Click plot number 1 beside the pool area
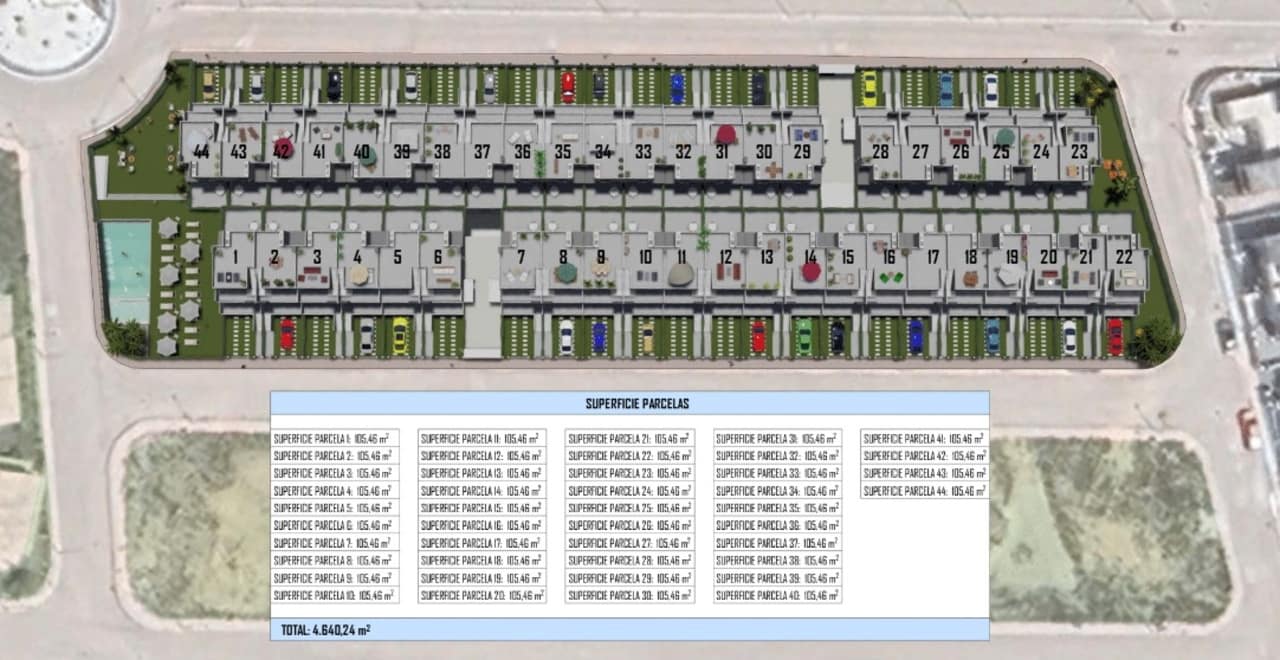This screenshot has height=660, width=1280. point(234,257)
